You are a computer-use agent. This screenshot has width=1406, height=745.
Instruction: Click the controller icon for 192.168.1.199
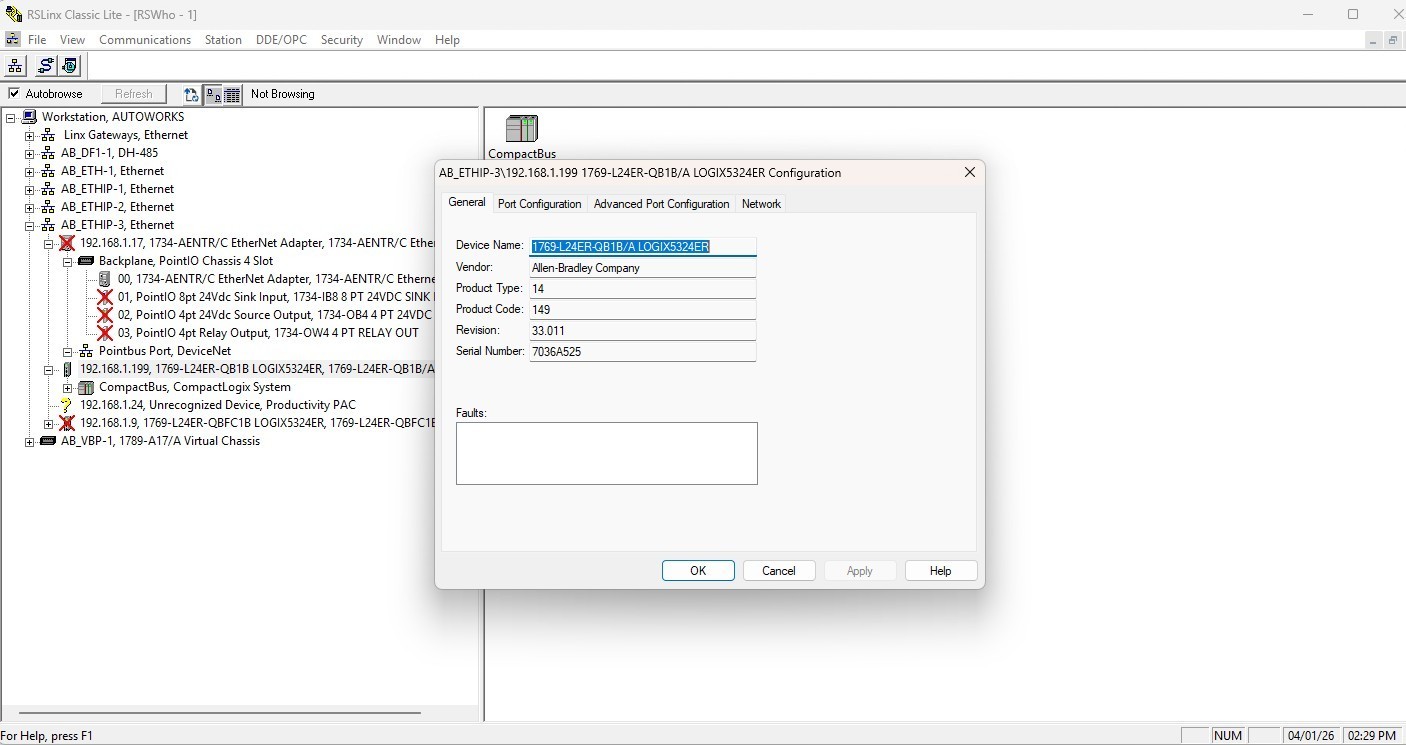coord(67,369)
